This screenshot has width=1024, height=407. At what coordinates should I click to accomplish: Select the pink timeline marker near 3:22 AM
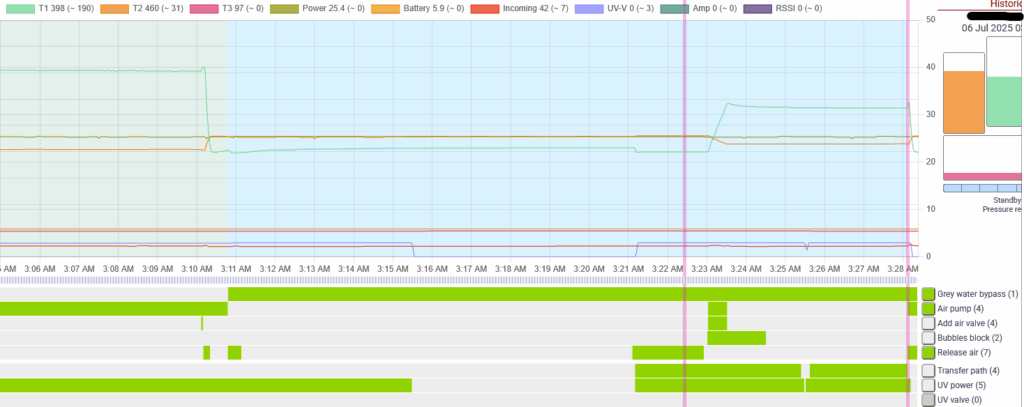[x=684, y=203]
